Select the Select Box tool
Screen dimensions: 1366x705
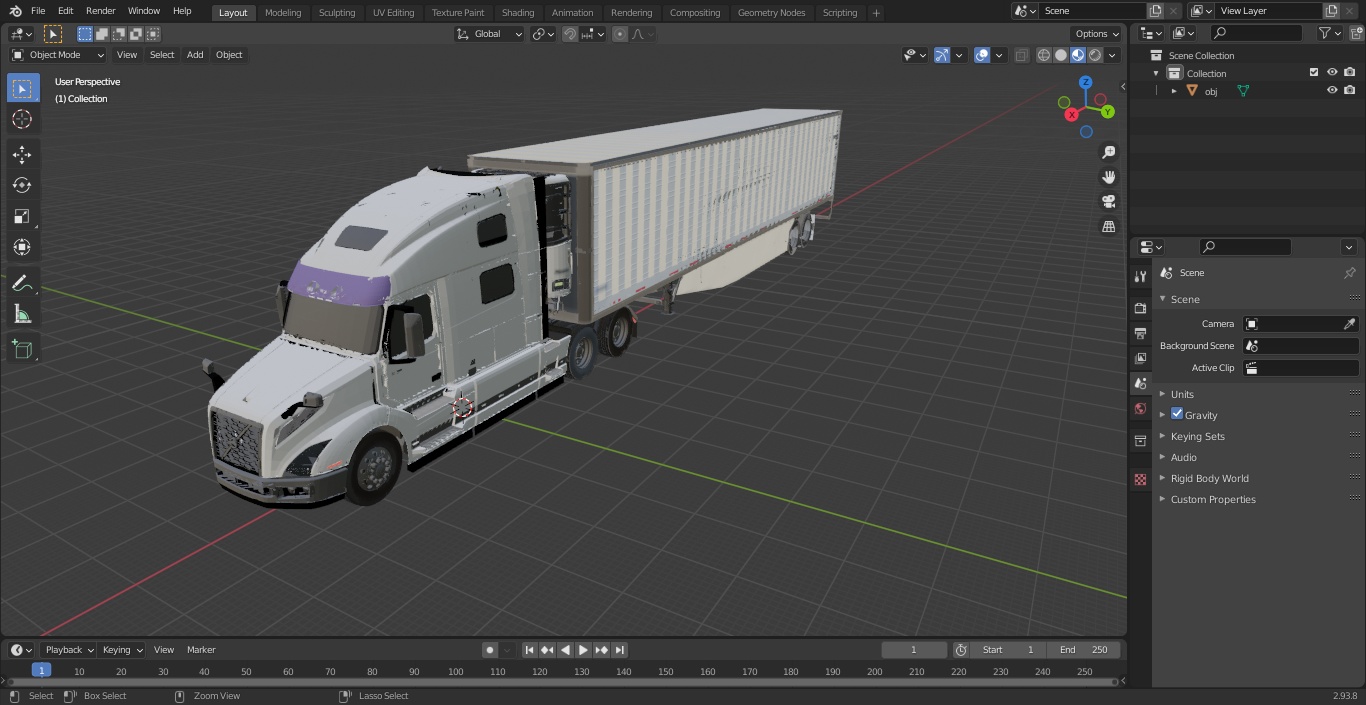22,88
